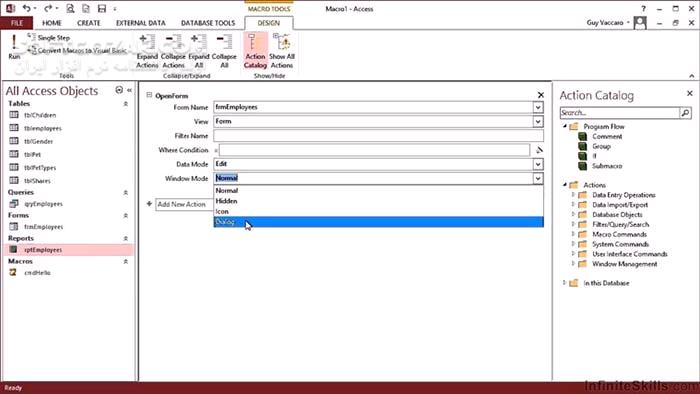Collapse the ribbon with arrow

692,76
